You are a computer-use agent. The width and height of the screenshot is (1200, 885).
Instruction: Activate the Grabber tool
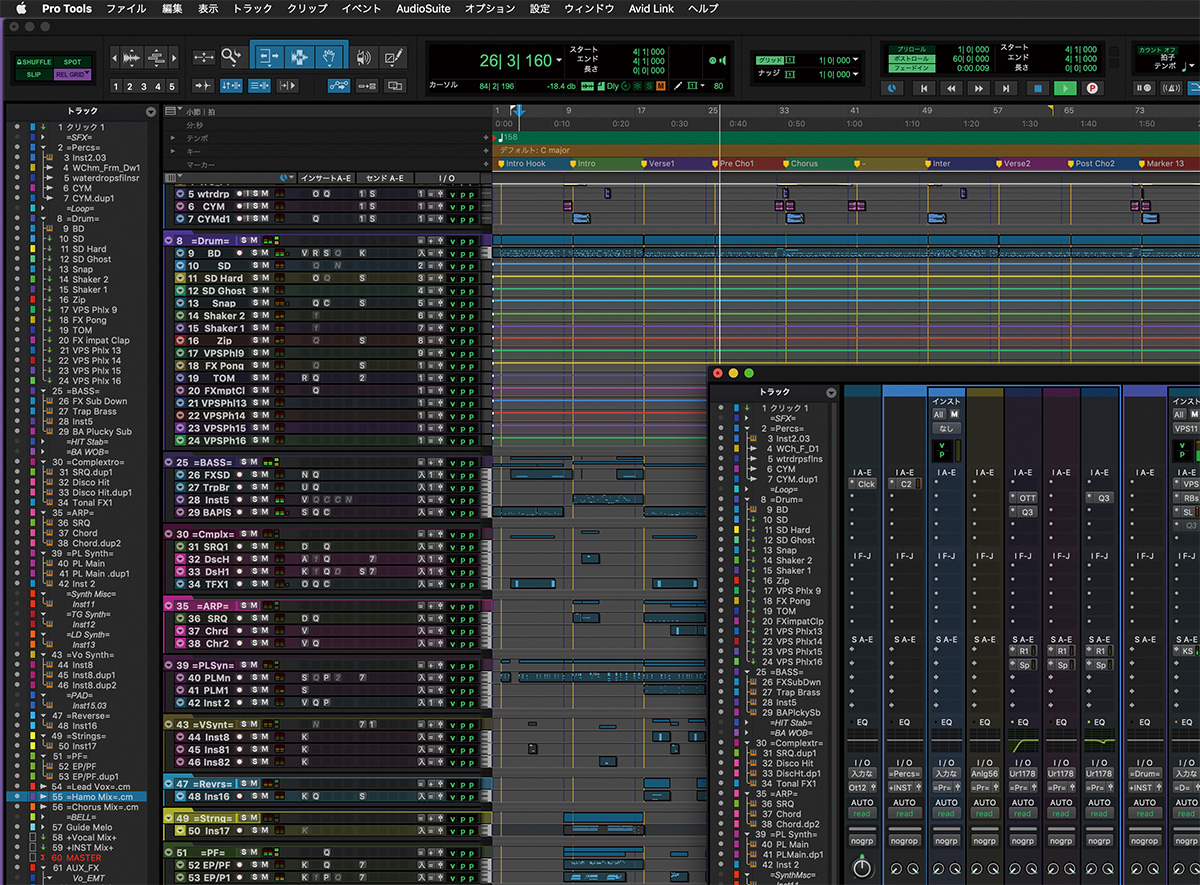click(x=330, y=57)
